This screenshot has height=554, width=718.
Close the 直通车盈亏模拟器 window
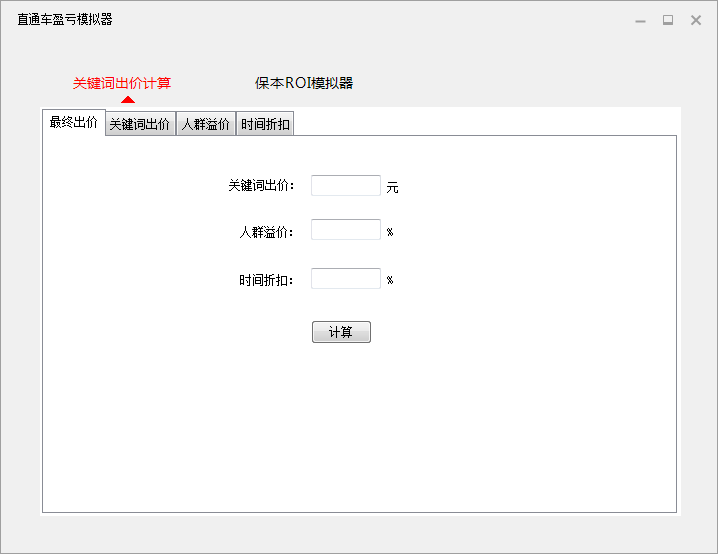(x=696, y=20)
